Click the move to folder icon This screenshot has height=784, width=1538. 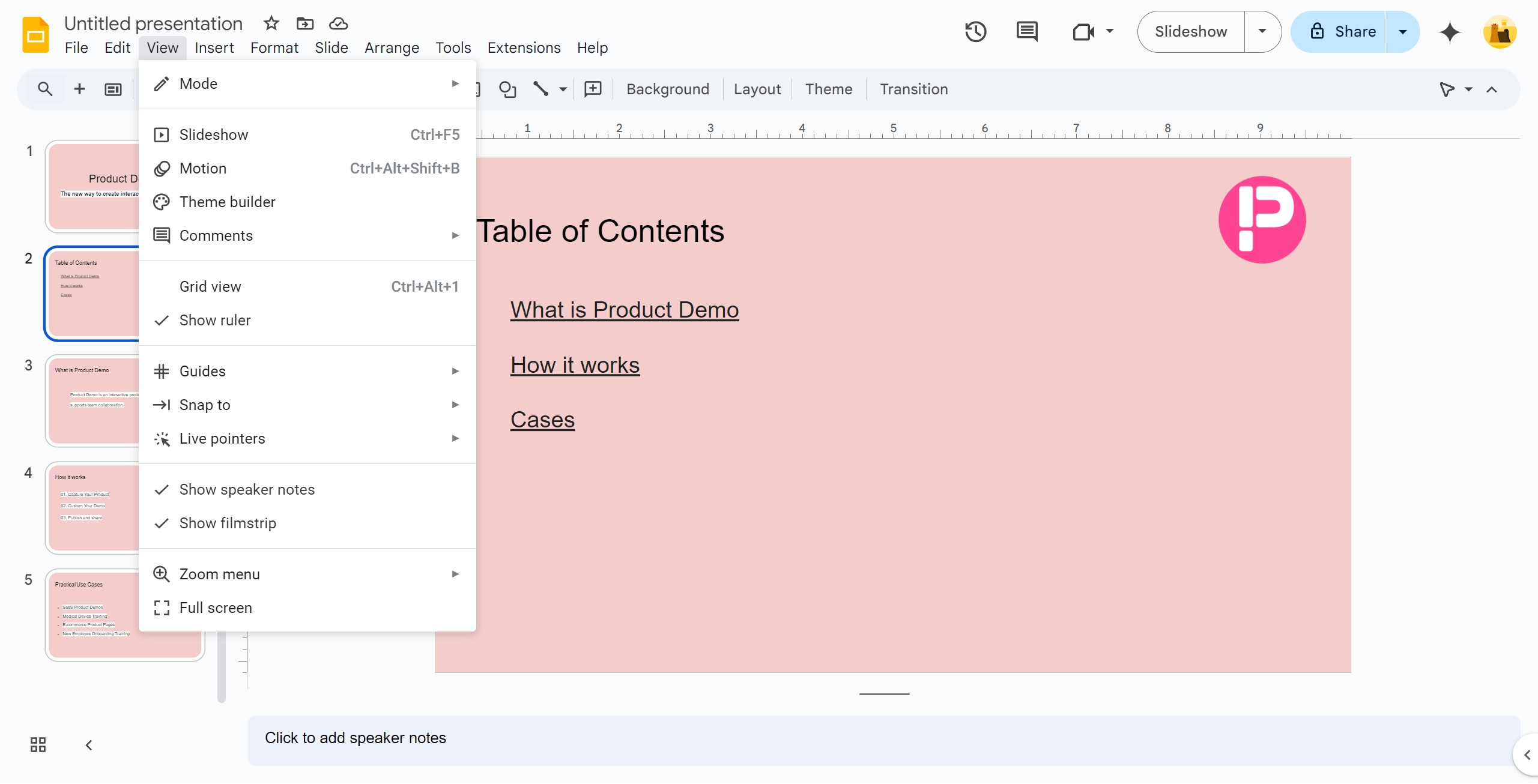point(305,23)
